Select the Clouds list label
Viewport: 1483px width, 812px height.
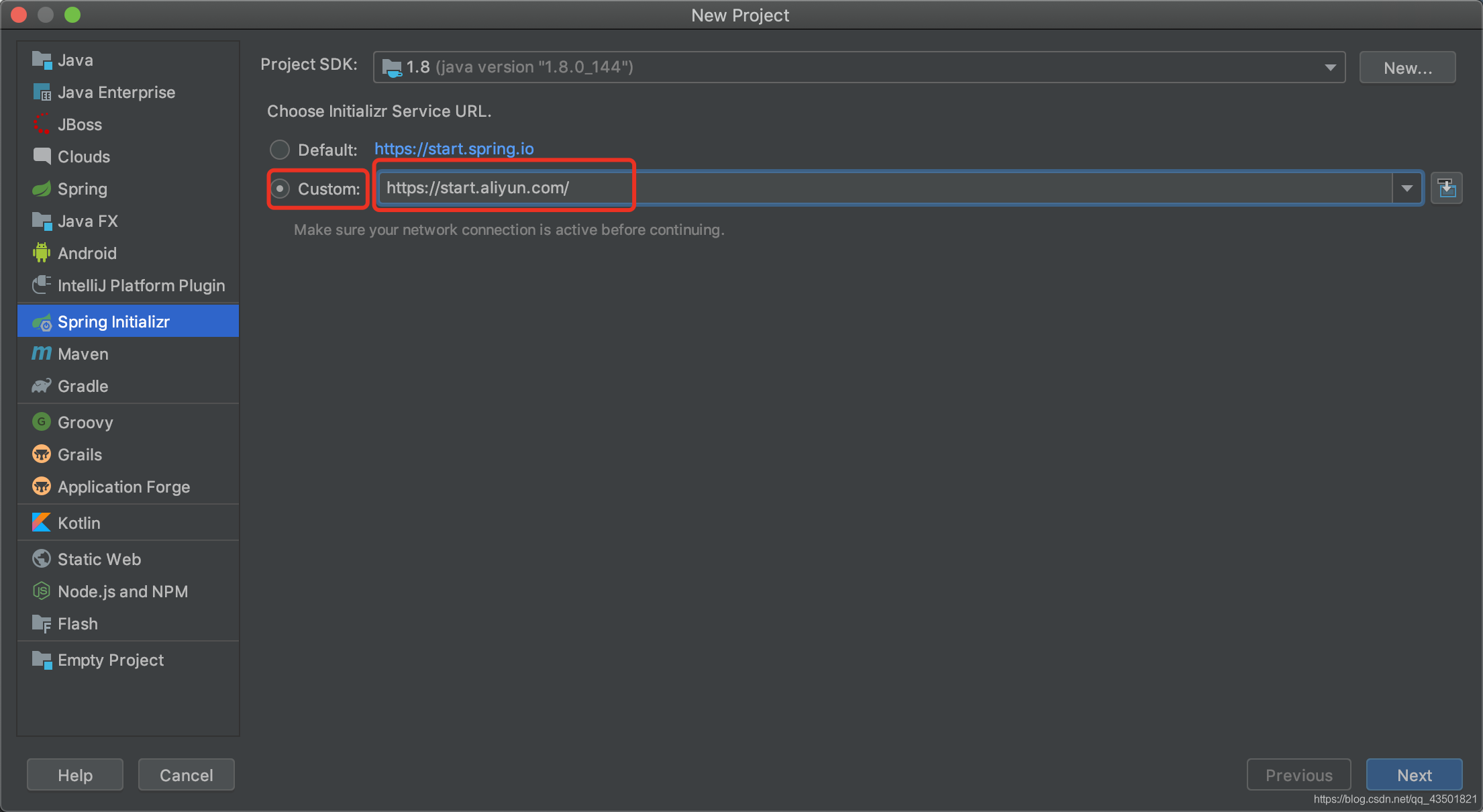[x=84, y=156]
